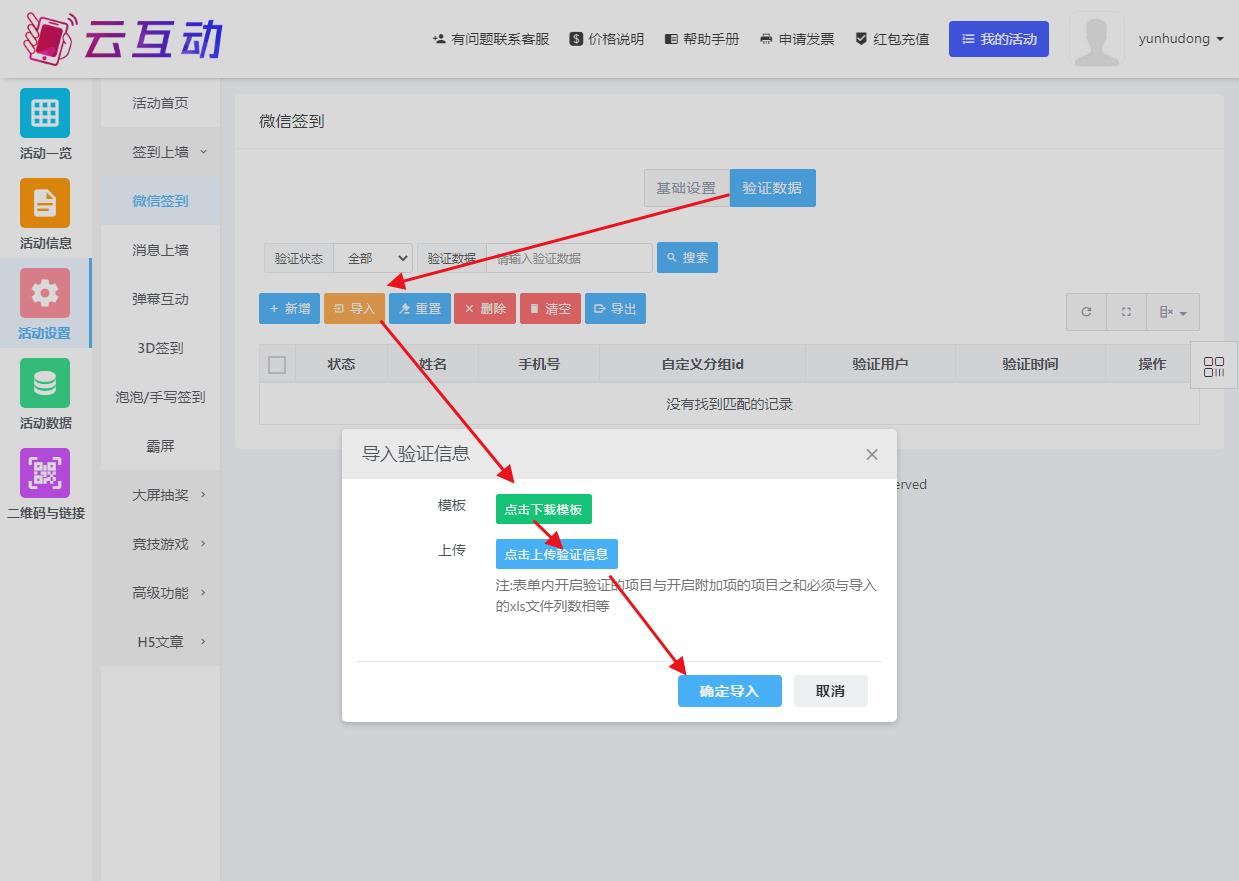Tick the select-all checkbox in table header
Viewport: 1239px width, 881px height.
point(277,365)
